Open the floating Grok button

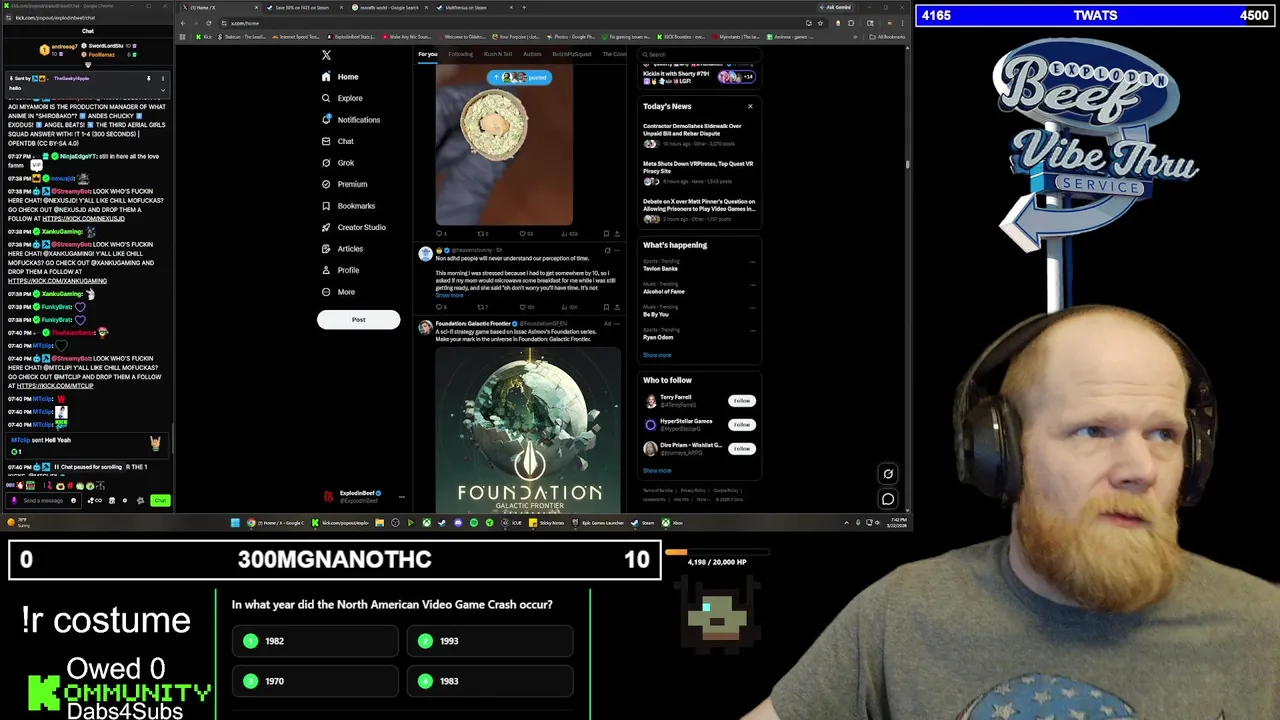coord(887,474)
